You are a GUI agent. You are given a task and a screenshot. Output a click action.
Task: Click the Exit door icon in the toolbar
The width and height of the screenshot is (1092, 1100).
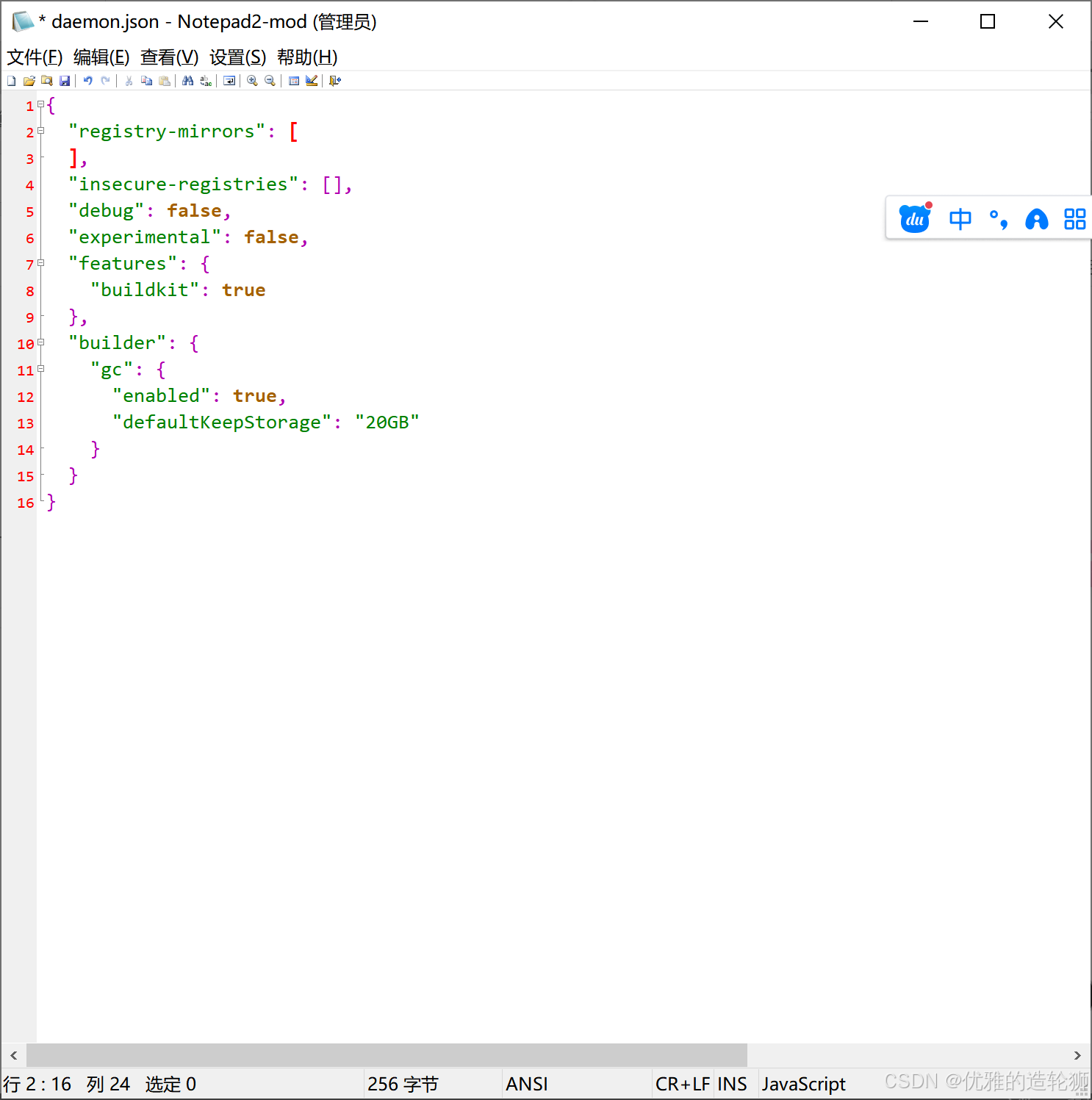pyautogui.click(x=335, y=81)
